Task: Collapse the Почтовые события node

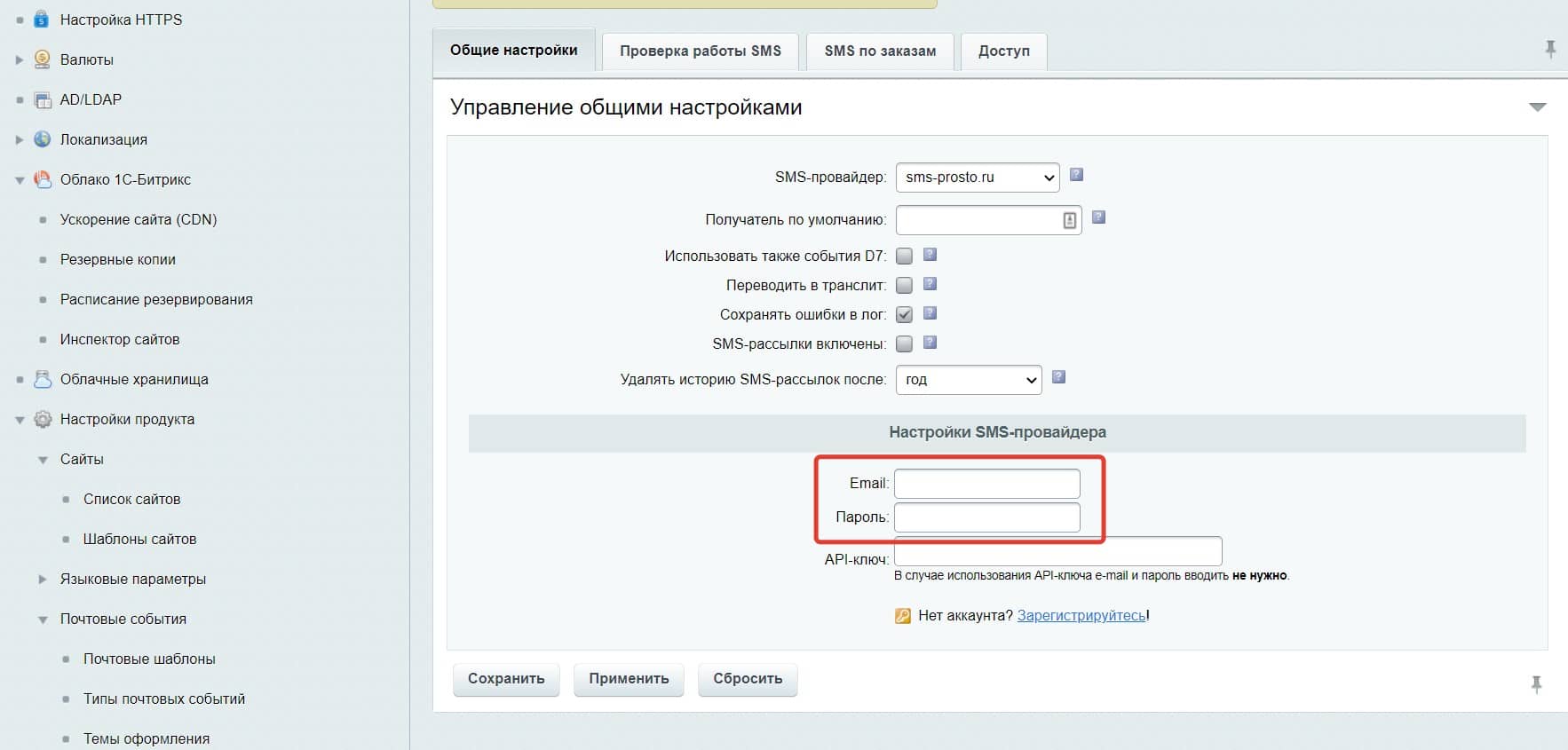Action: 43,620
